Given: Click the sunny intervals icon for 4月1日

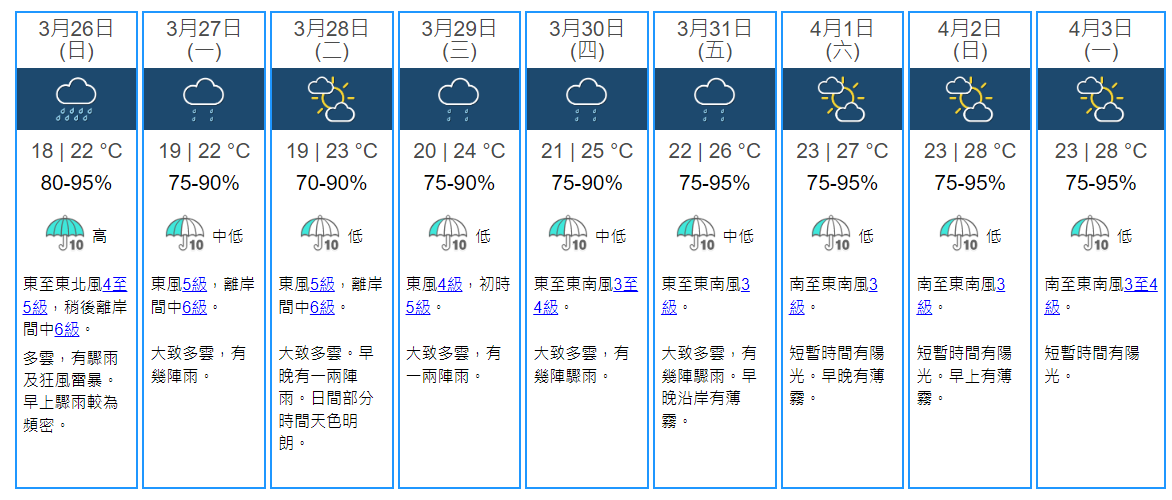Looking at the screenshot, I should click(x=841, y=98).
